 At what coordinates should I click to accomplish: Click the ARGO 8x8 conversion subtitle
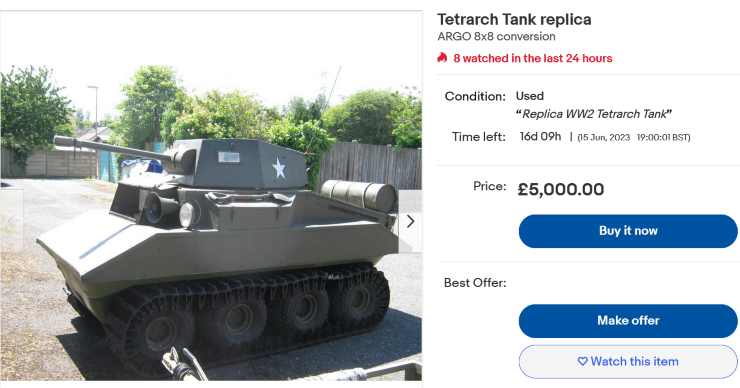pyautogui.click(x=496, y=36)
